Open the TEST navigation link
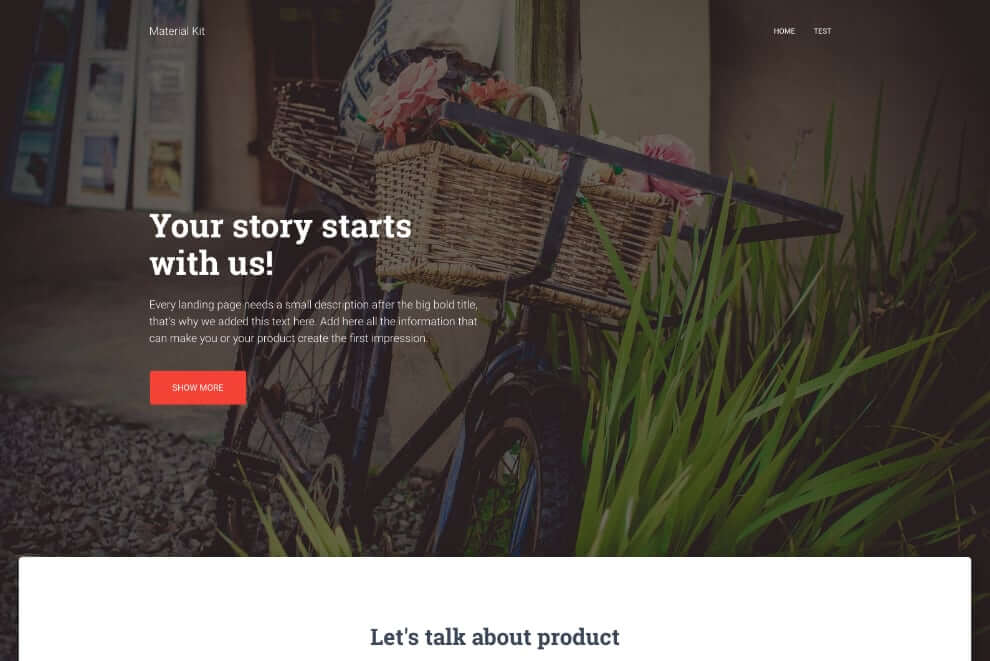Viewport: 990px width, 661px height. click(822, 31)
